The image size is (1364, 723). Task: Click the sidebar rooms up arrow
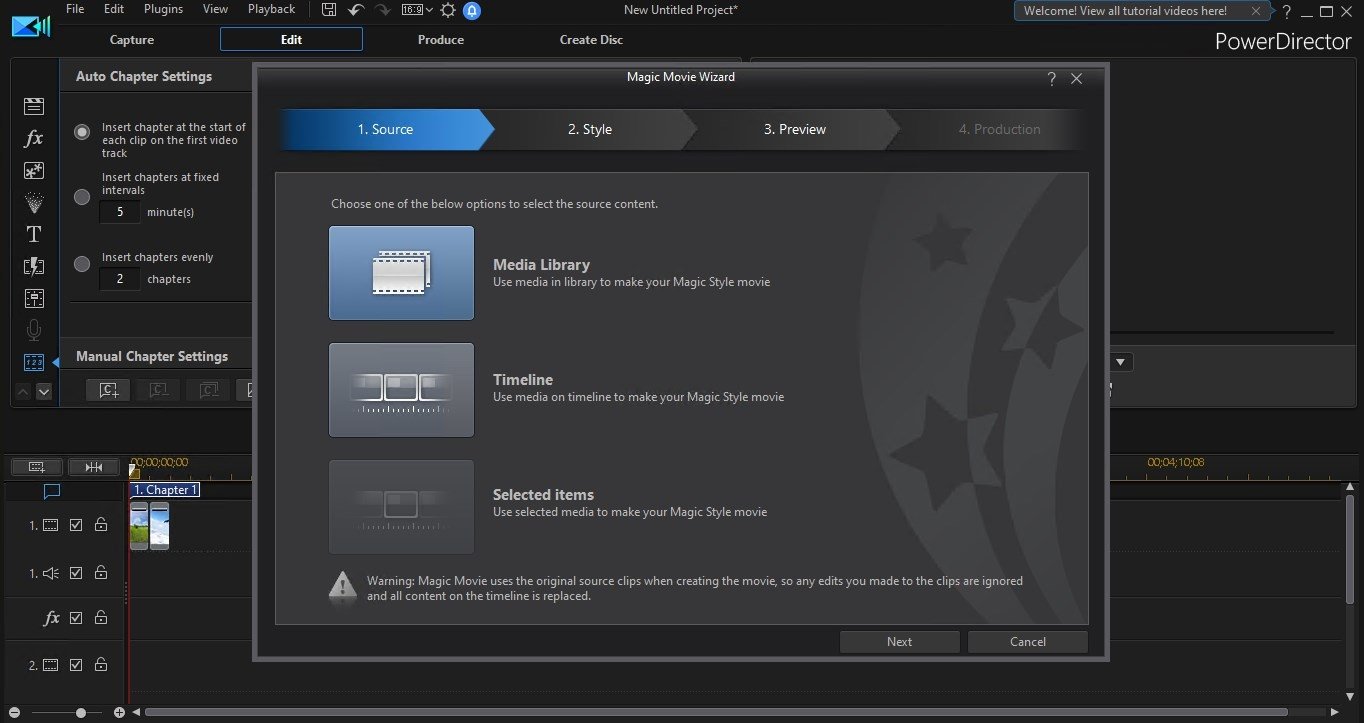[25, 392]
